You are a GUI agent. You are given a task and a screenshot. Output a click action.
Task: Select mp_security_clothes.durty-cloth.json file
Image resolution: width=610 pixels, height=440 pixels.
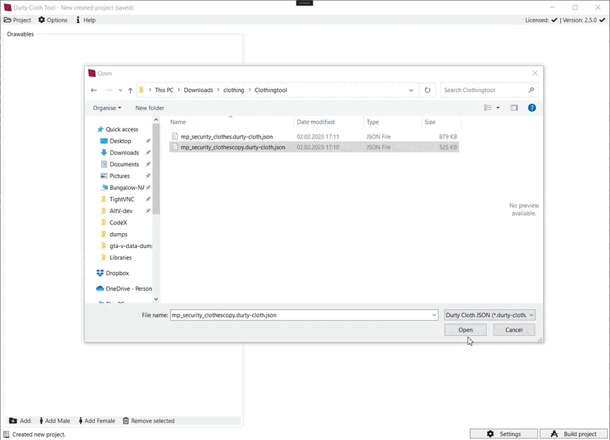(226, 137)
